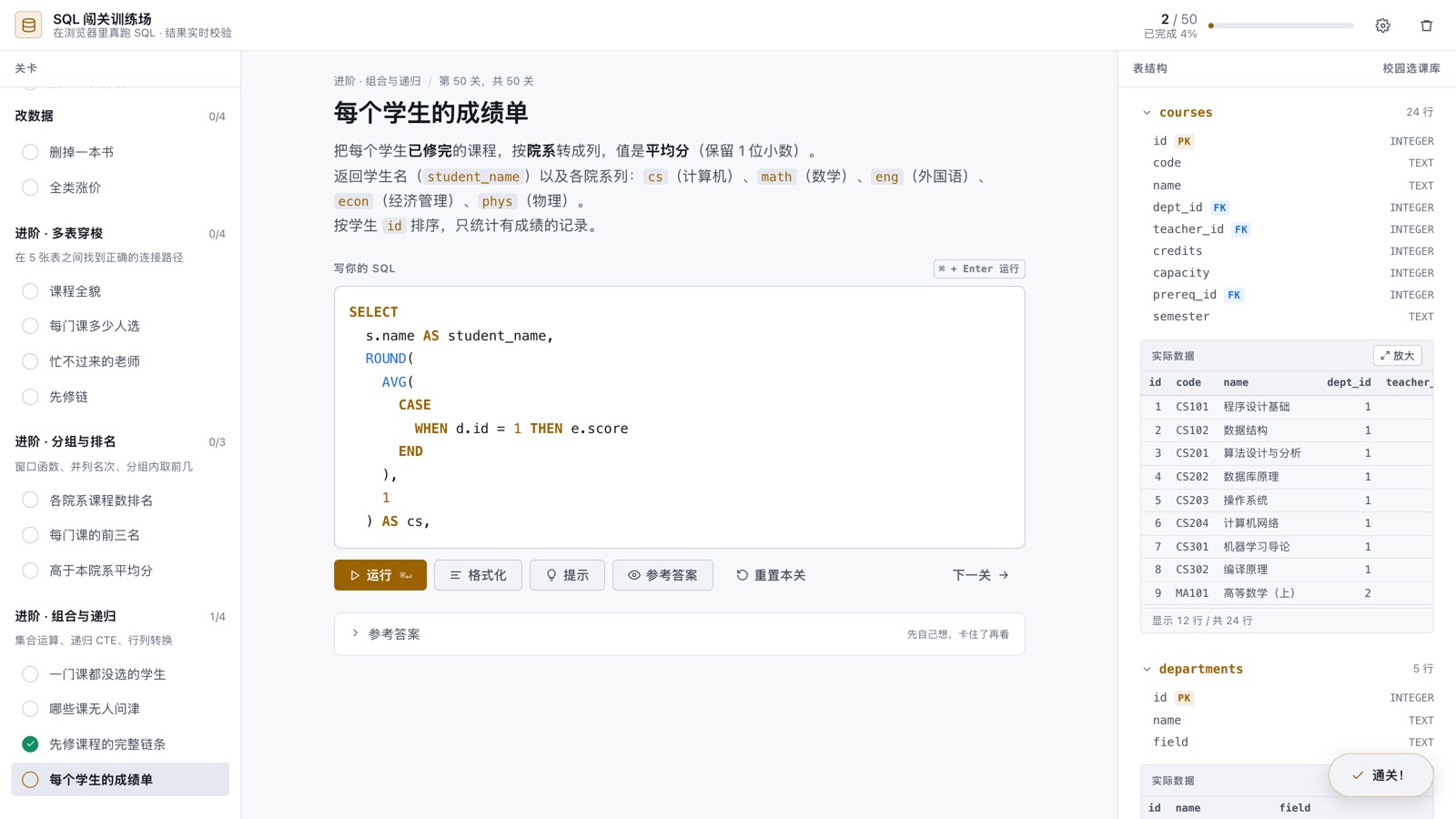The height and width of the screenshot is (819, 1456).
Task: Click the play icon on the 运行 button
Action: [x=355, y=575]
